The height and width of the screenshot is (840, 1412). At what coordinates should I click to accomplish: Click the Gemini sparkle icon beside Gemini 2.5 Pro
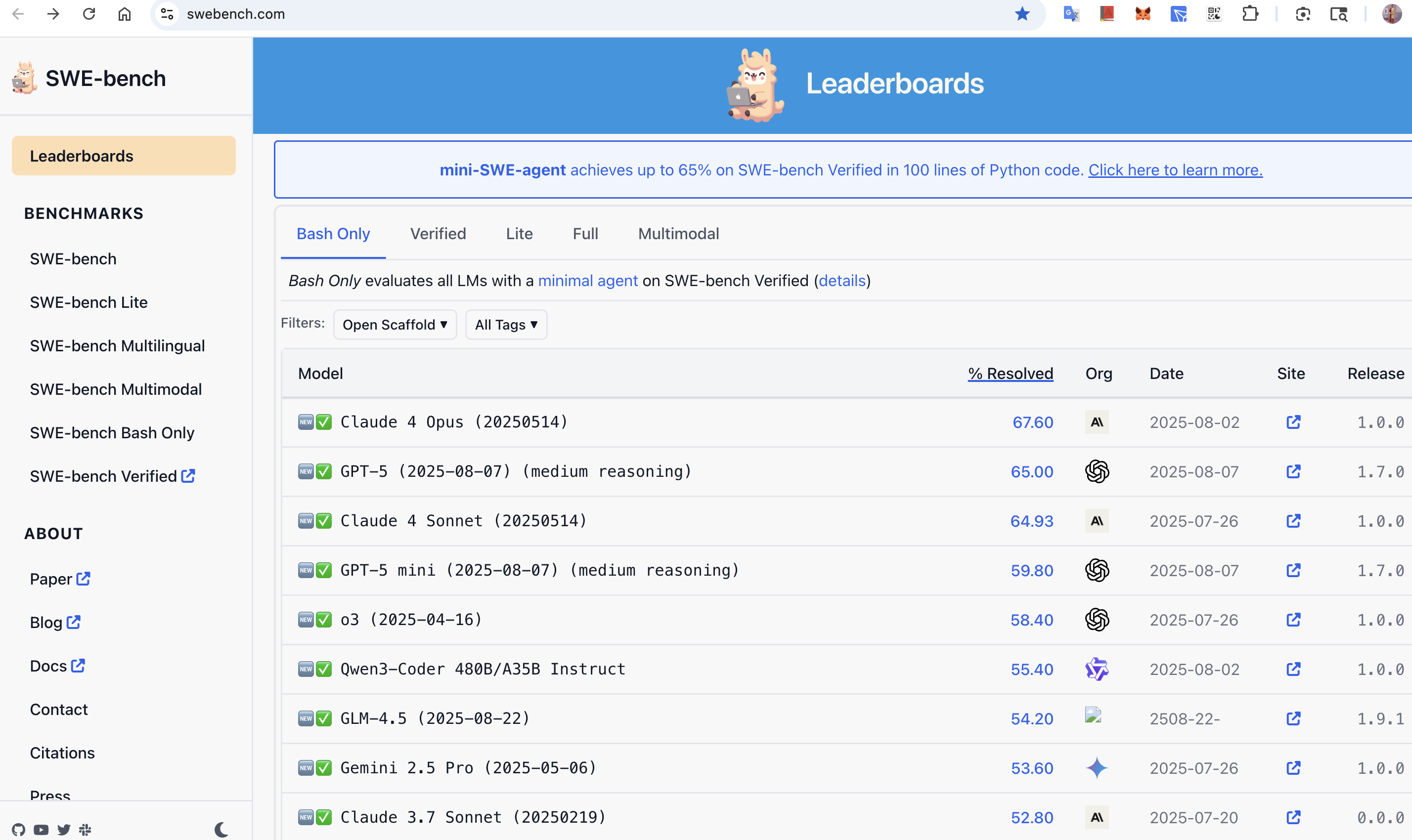[x=1097, y=767]
